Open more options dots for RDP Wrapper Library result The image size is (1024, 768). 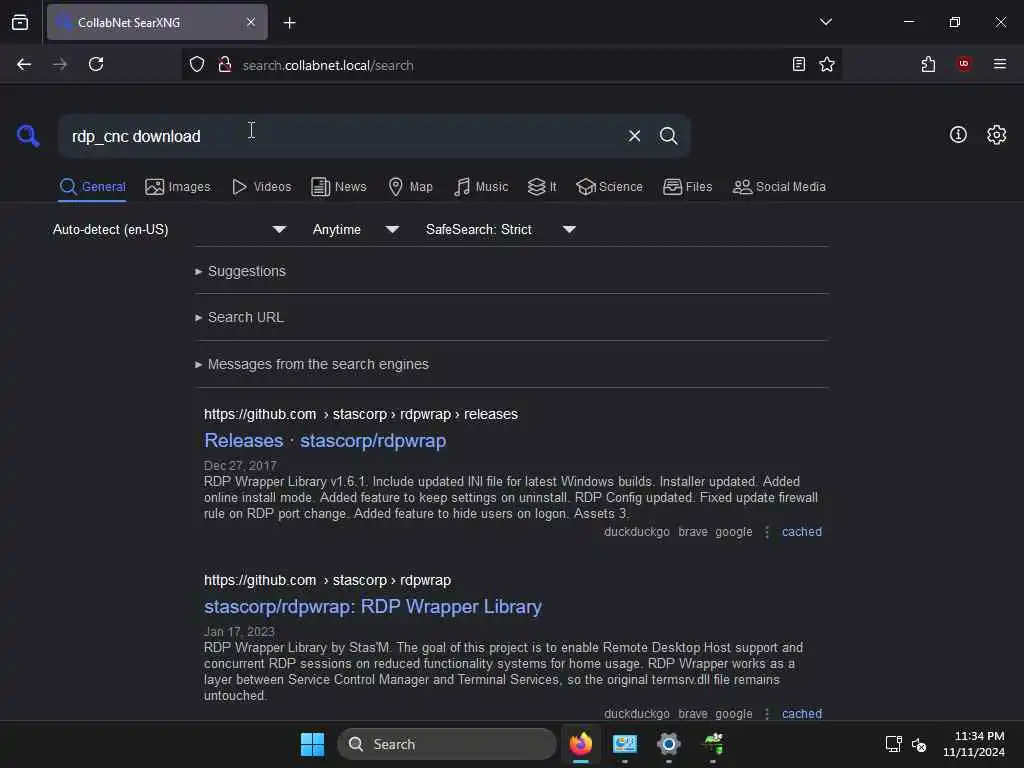click(x=767, y=714)
